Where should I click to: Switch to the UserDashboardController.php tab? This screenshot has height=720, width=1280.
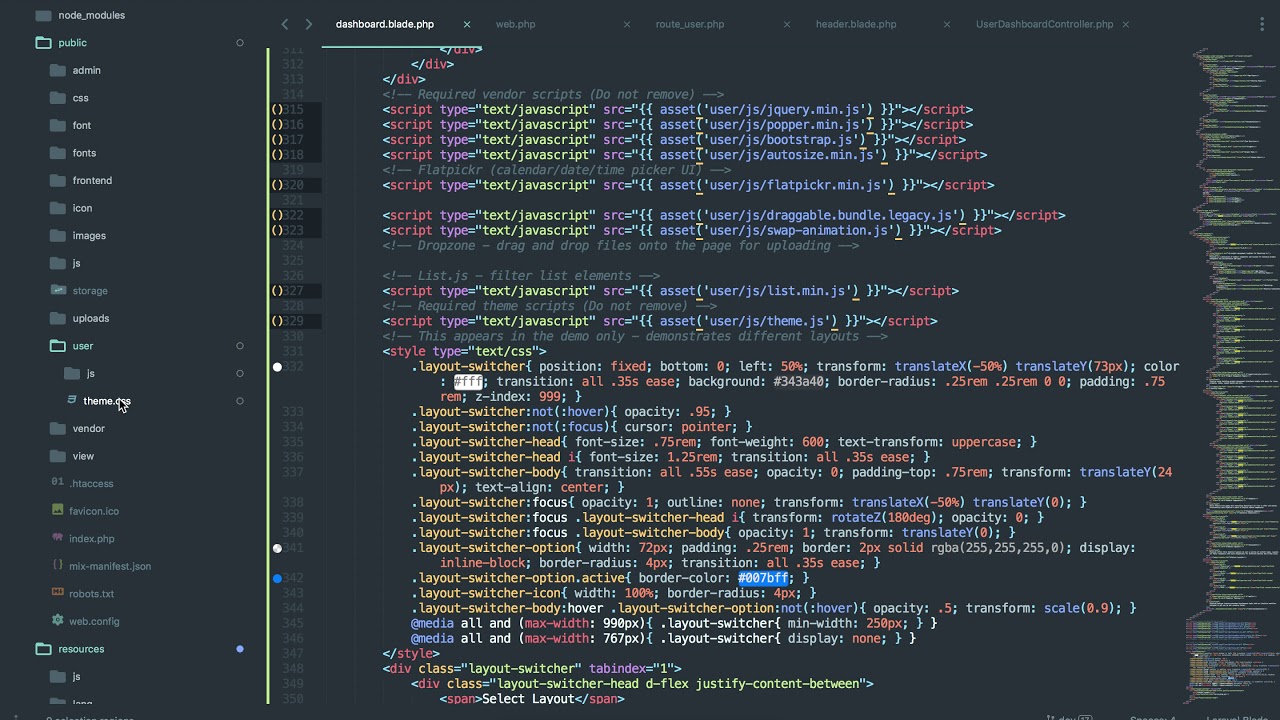tap(1045, 24)
